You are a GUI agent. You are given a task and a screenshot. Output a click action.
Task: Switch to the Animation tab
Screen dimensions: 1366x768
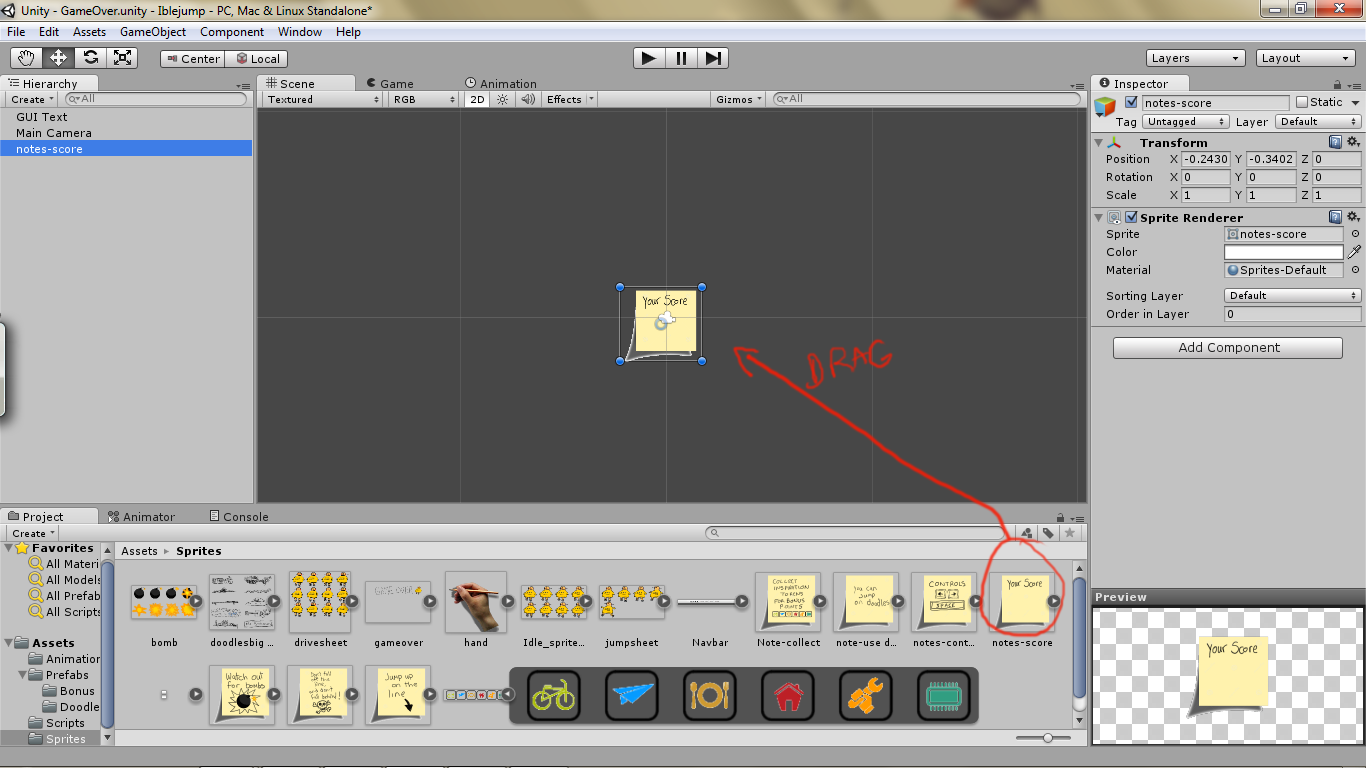tap(501, 84)
